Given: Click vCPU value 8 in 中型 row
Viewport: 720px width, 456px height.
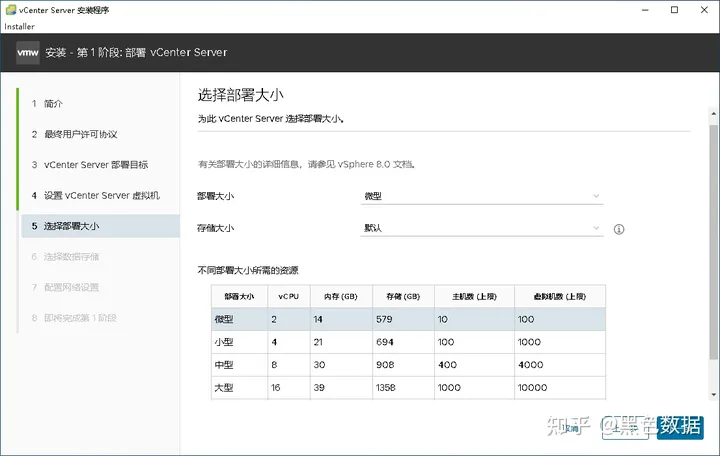Looking at the screenshot, I should tap(274, 365).
